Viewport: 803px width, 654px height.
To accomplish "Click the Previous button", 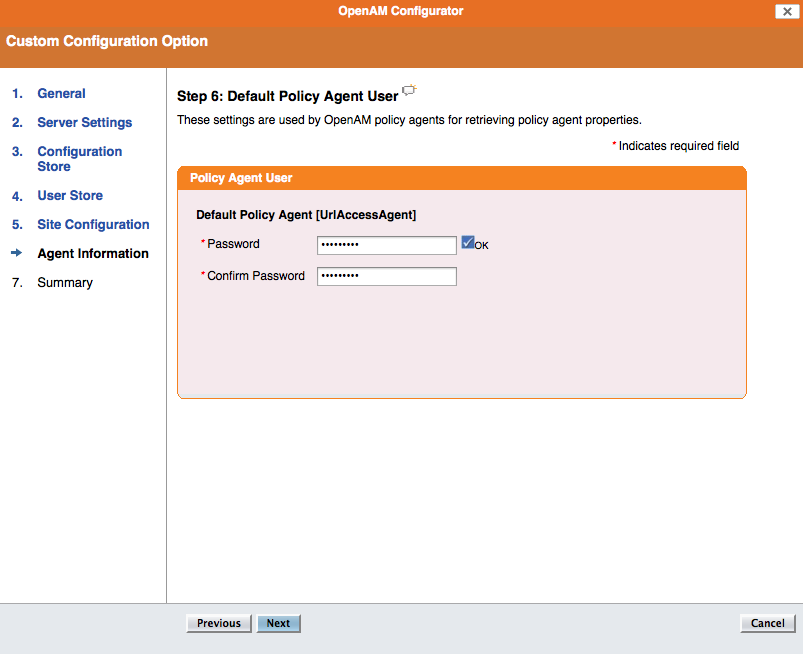I will point(219,623).
